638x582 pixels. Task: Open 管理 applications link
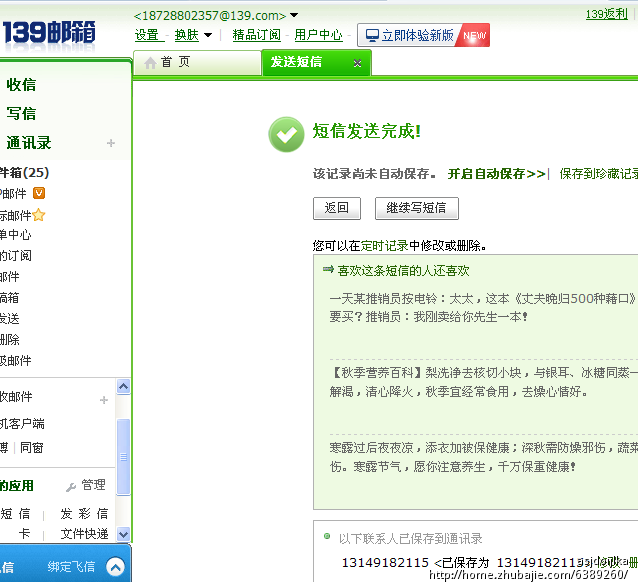(x=94, y=485)
